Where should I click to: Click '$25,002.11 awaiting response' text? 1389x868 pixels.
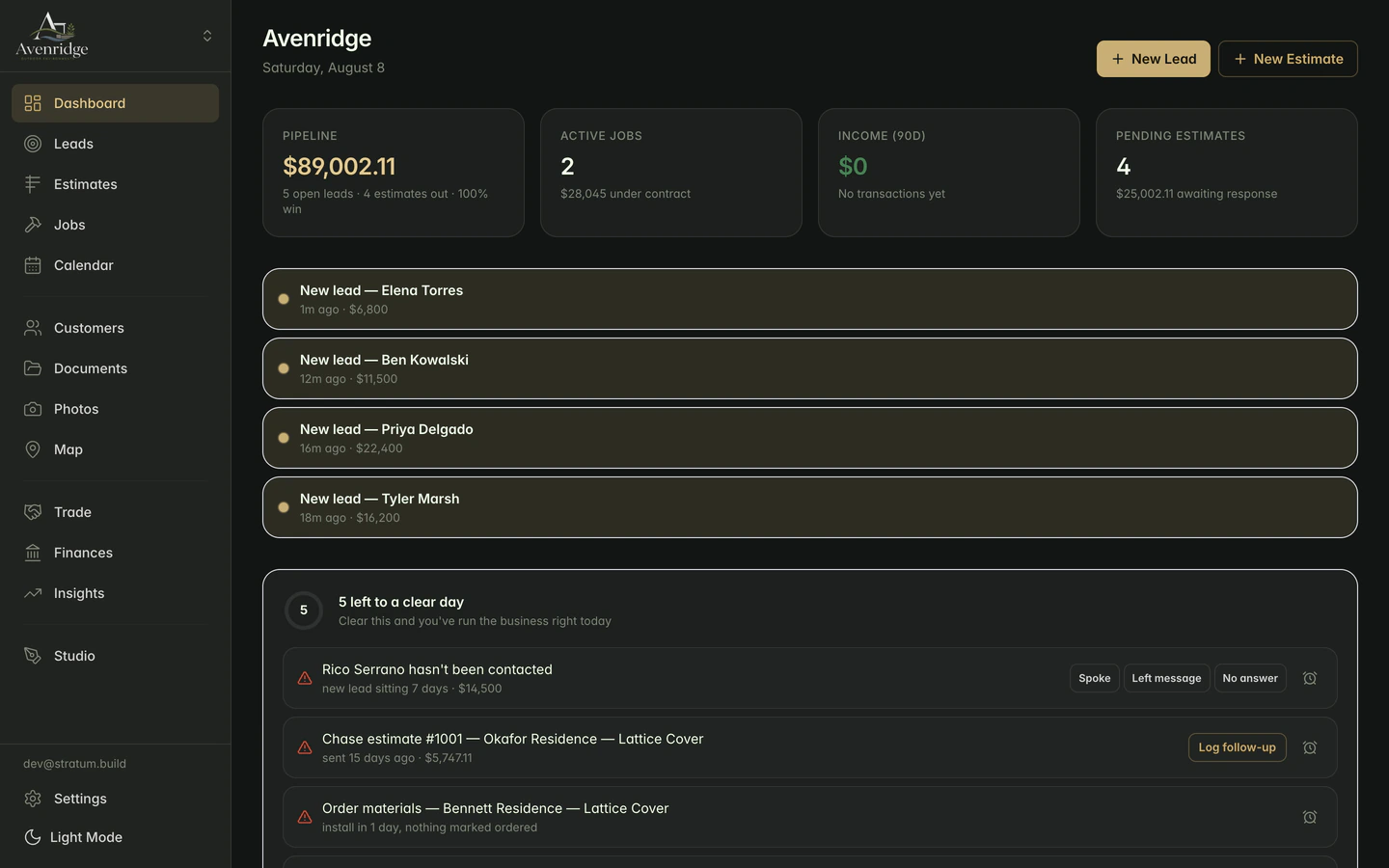click(1196, 194)
